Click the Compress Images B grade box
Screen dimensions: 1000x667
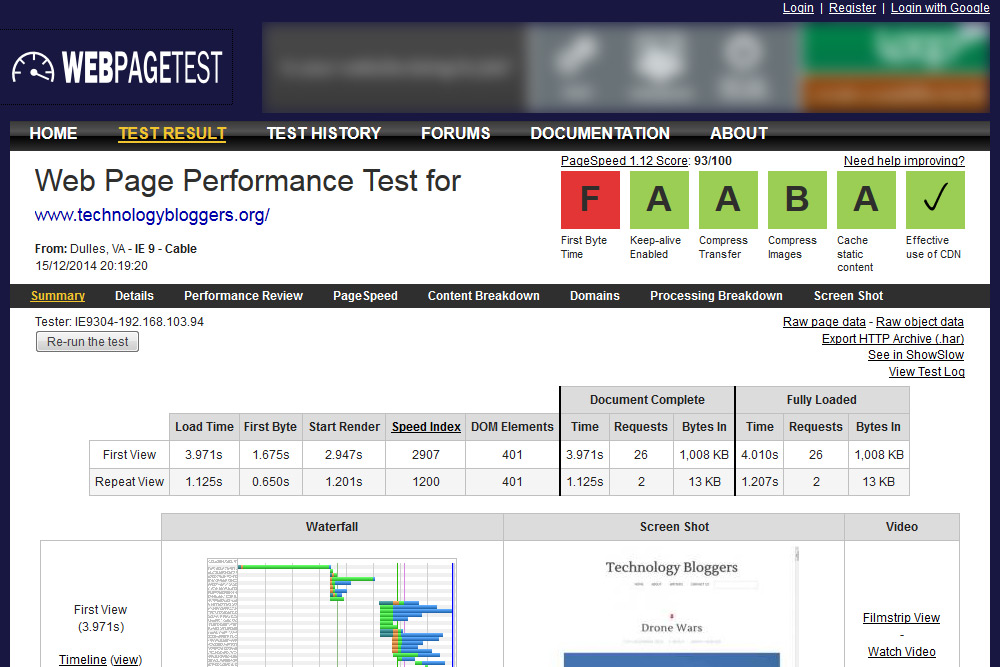(x=797, y=200)
